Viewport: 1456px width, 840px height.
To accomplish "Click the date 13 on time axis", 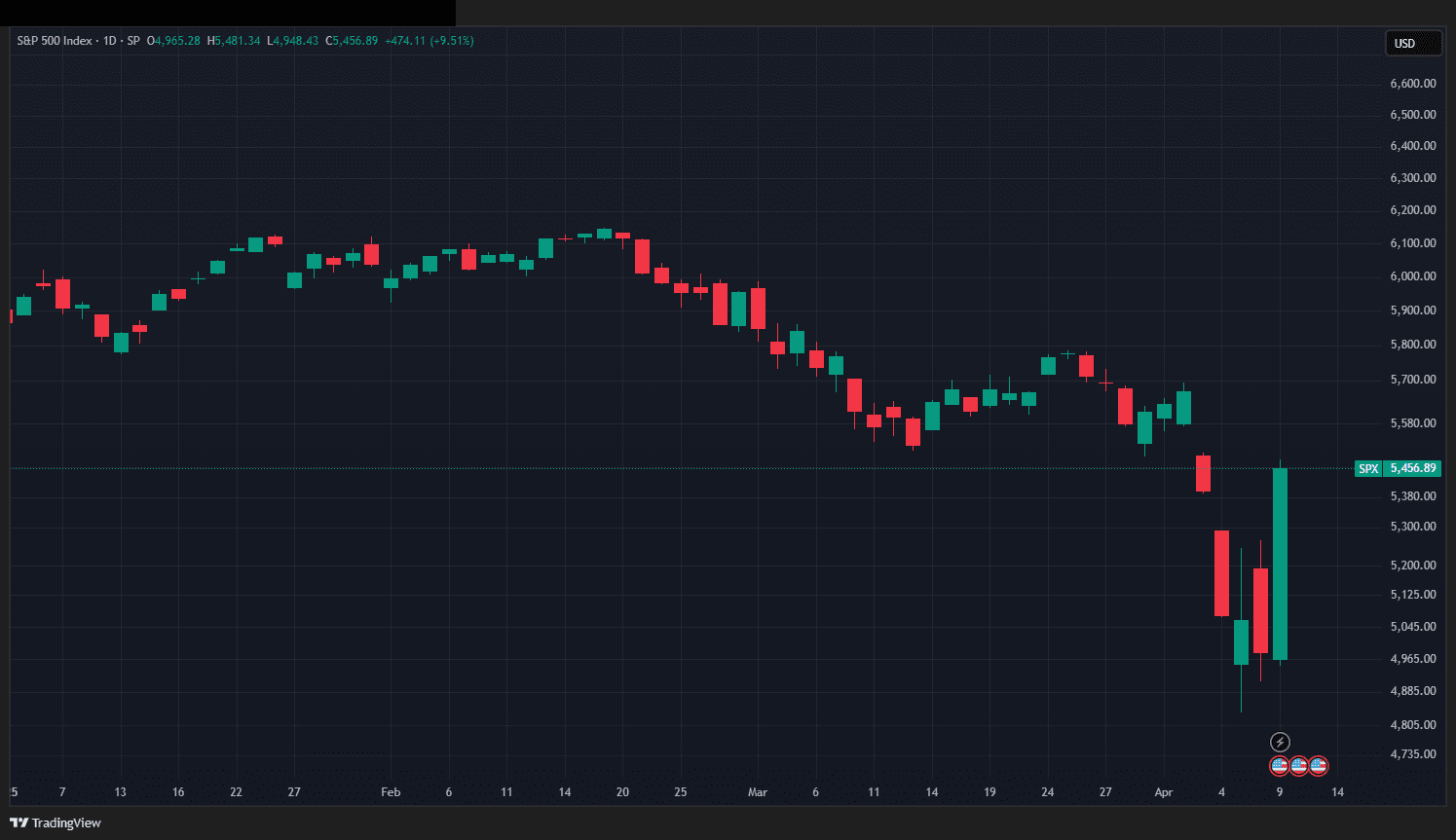I will [120, 792].
